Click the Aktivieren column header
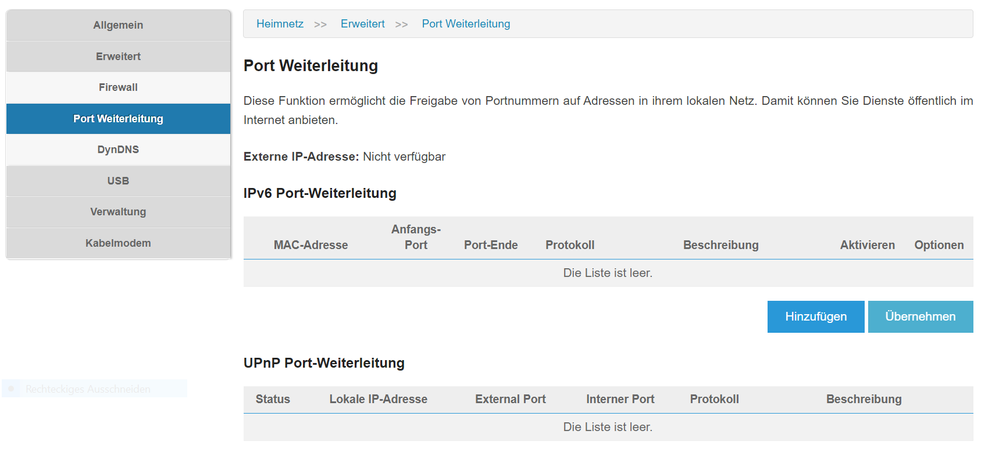 point(867,245)
